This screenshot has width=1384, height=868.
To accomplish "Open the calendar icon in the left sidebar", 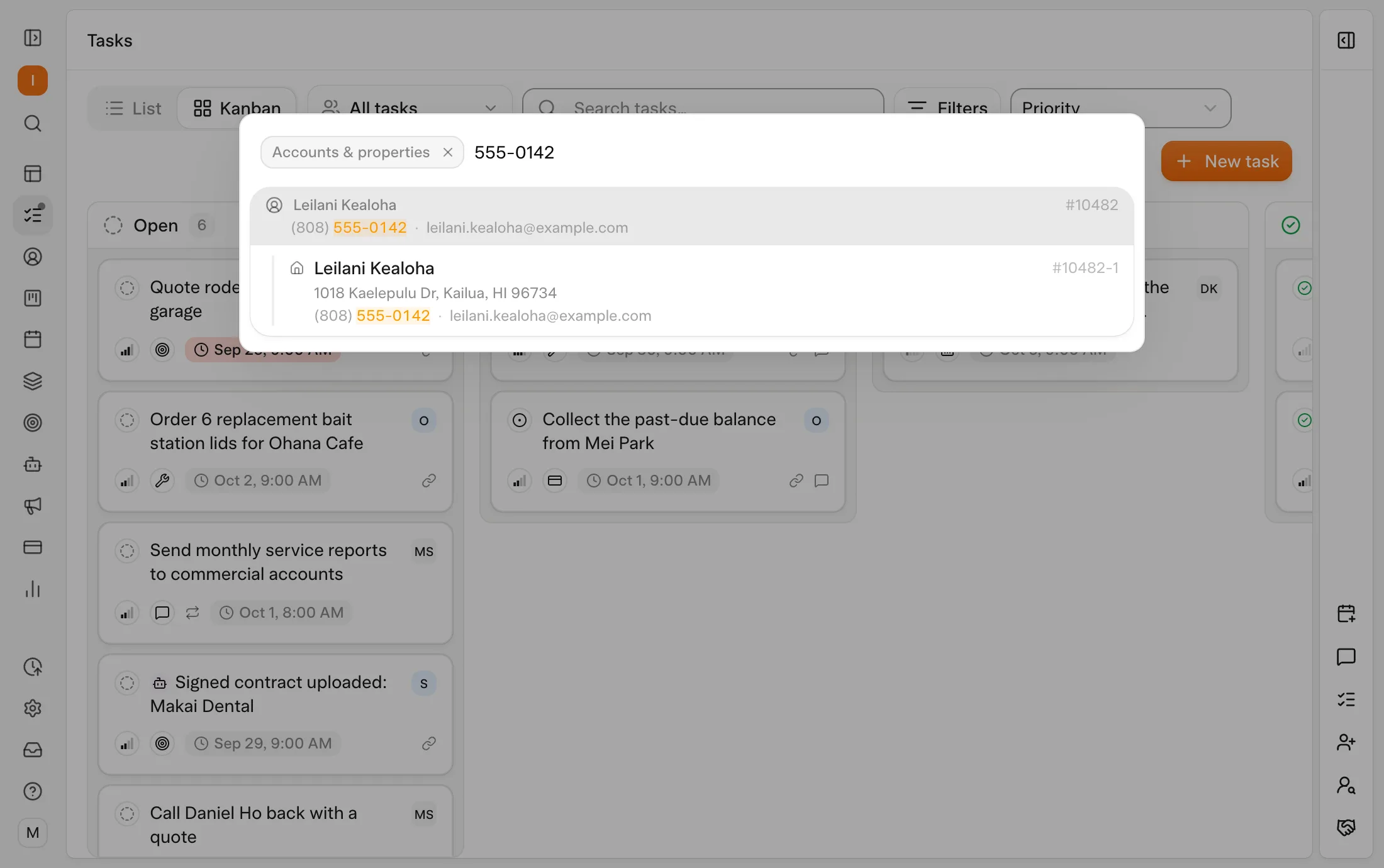I will 33,340.
